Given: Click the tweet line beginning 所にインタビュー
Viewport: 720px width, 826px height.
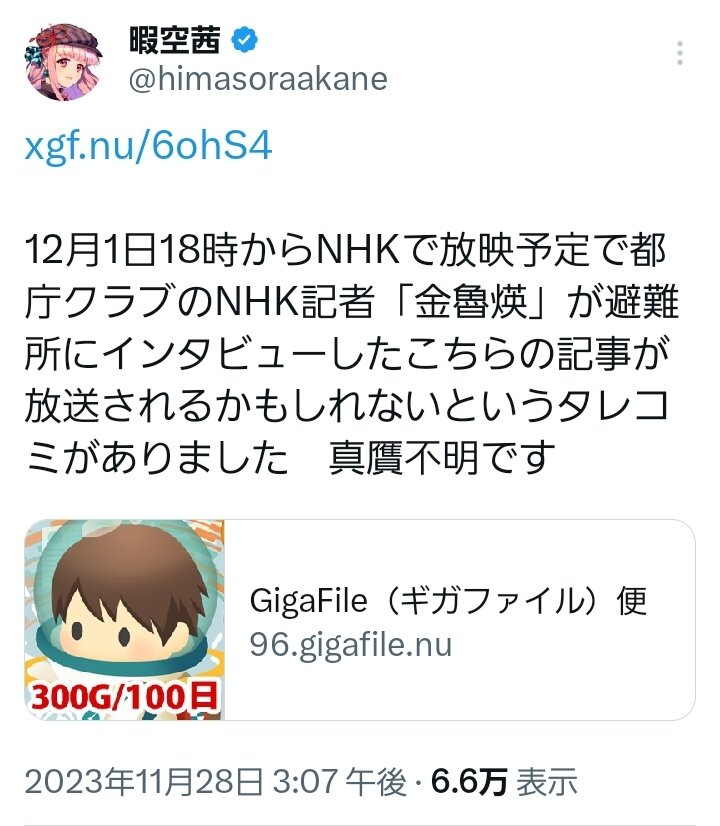Looking at the screenshot, I should tap(348, 353).
